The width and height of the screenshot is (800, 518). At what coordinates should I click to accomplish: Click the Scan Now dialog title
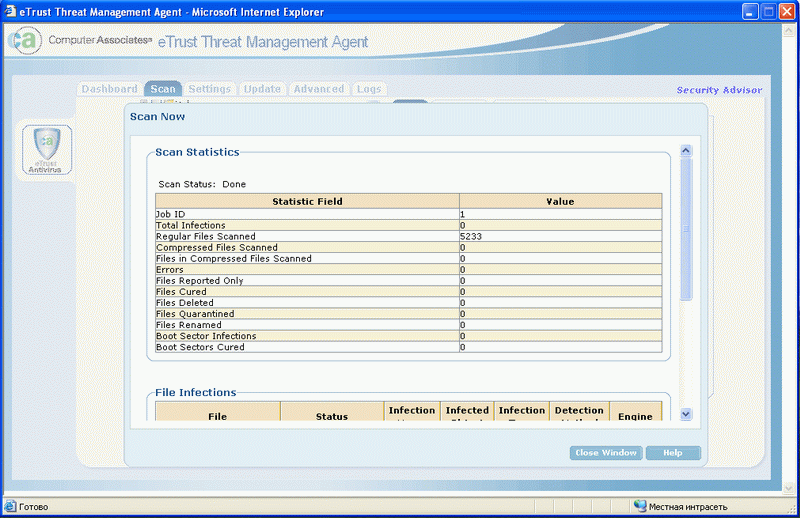[x=157, y=116]
